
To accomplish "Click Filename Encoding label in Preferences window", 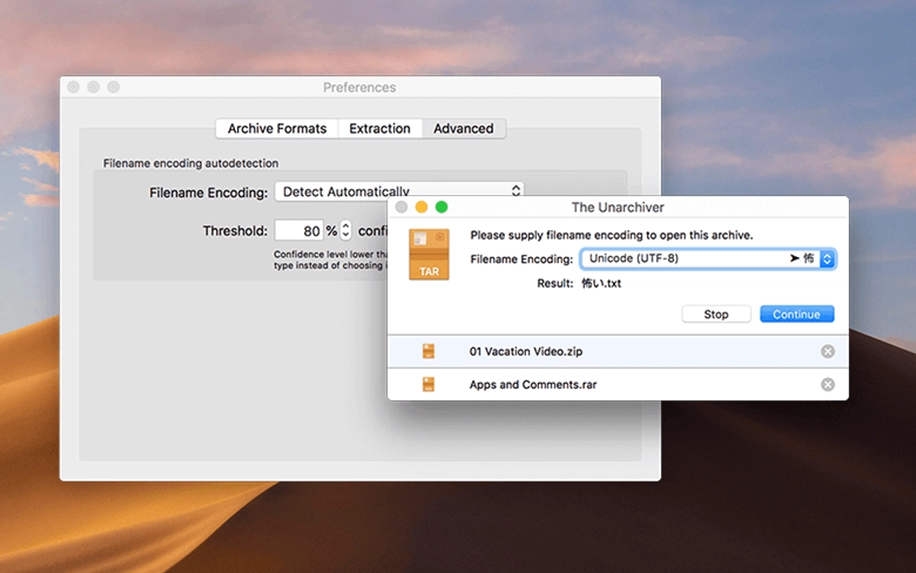I will point(209,193).
